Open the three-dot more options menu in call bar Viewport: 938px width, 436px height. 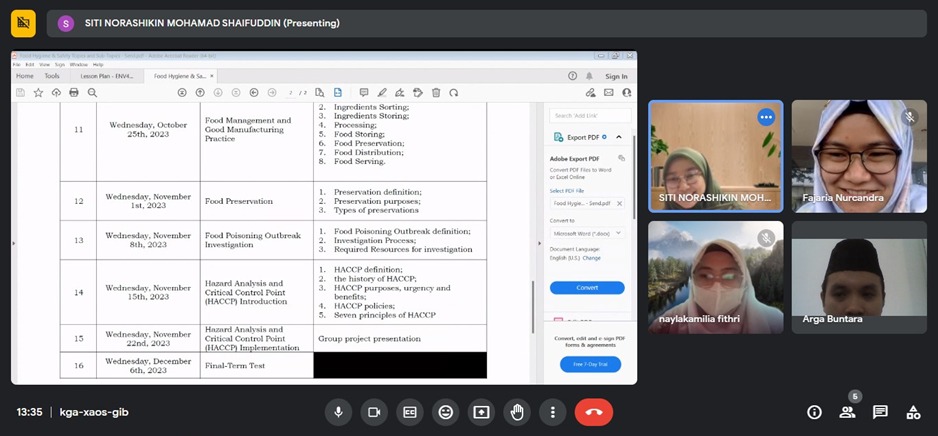(x=552, y=412)
